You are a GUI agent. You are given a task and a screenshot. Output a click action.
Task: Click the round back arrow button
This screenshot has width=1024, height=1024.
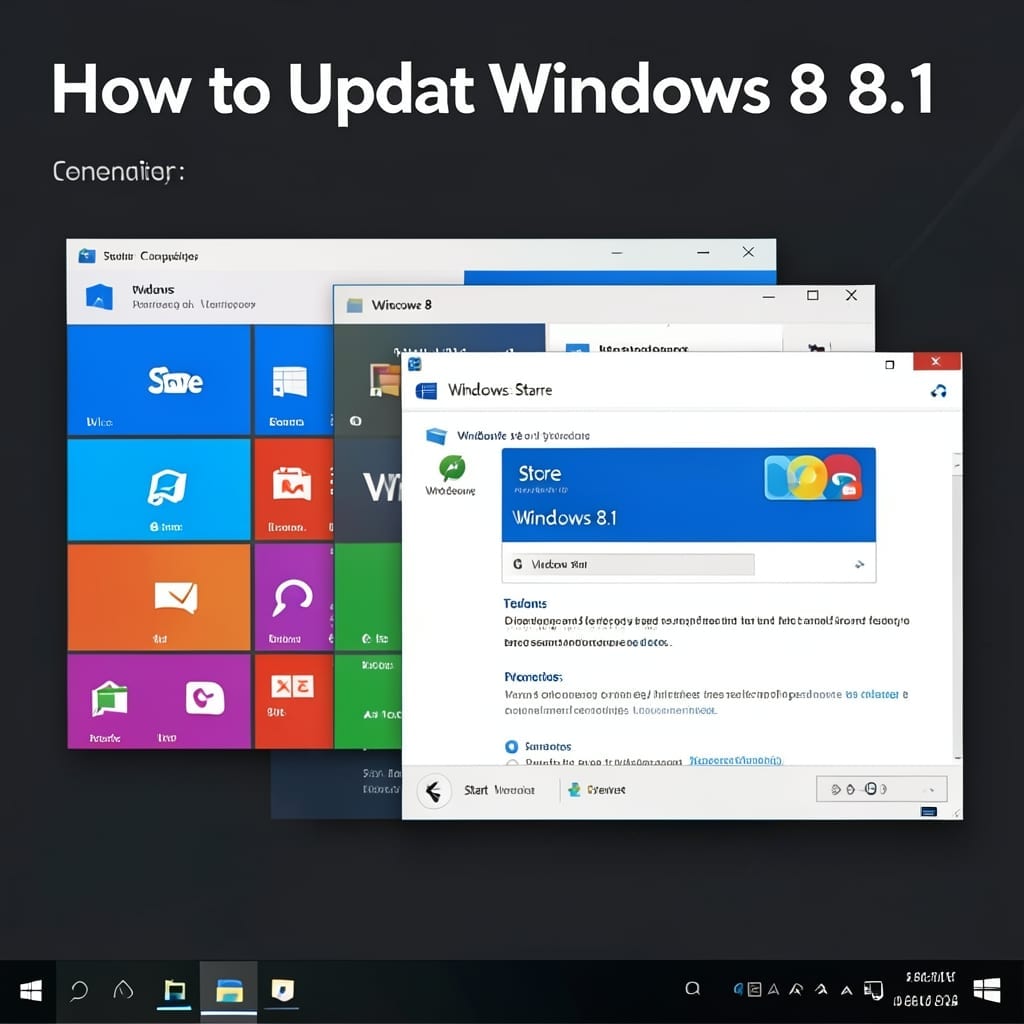click(433, 792)
